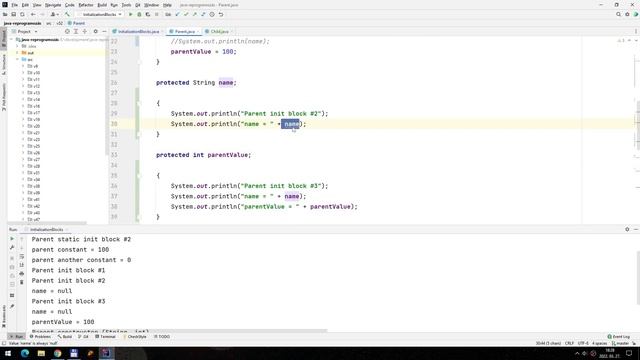Select opened file in Project panel target icon
Image resolution: width=640 pixels, height=360 pixels.
(67, 31)
